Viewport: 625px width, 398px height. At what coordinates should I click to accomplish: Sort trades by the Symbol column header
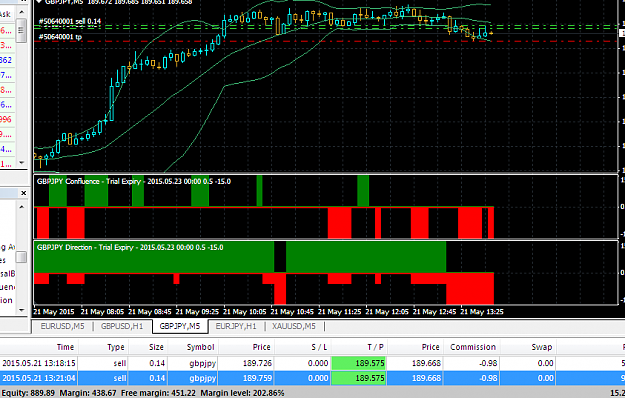[193, 347]
